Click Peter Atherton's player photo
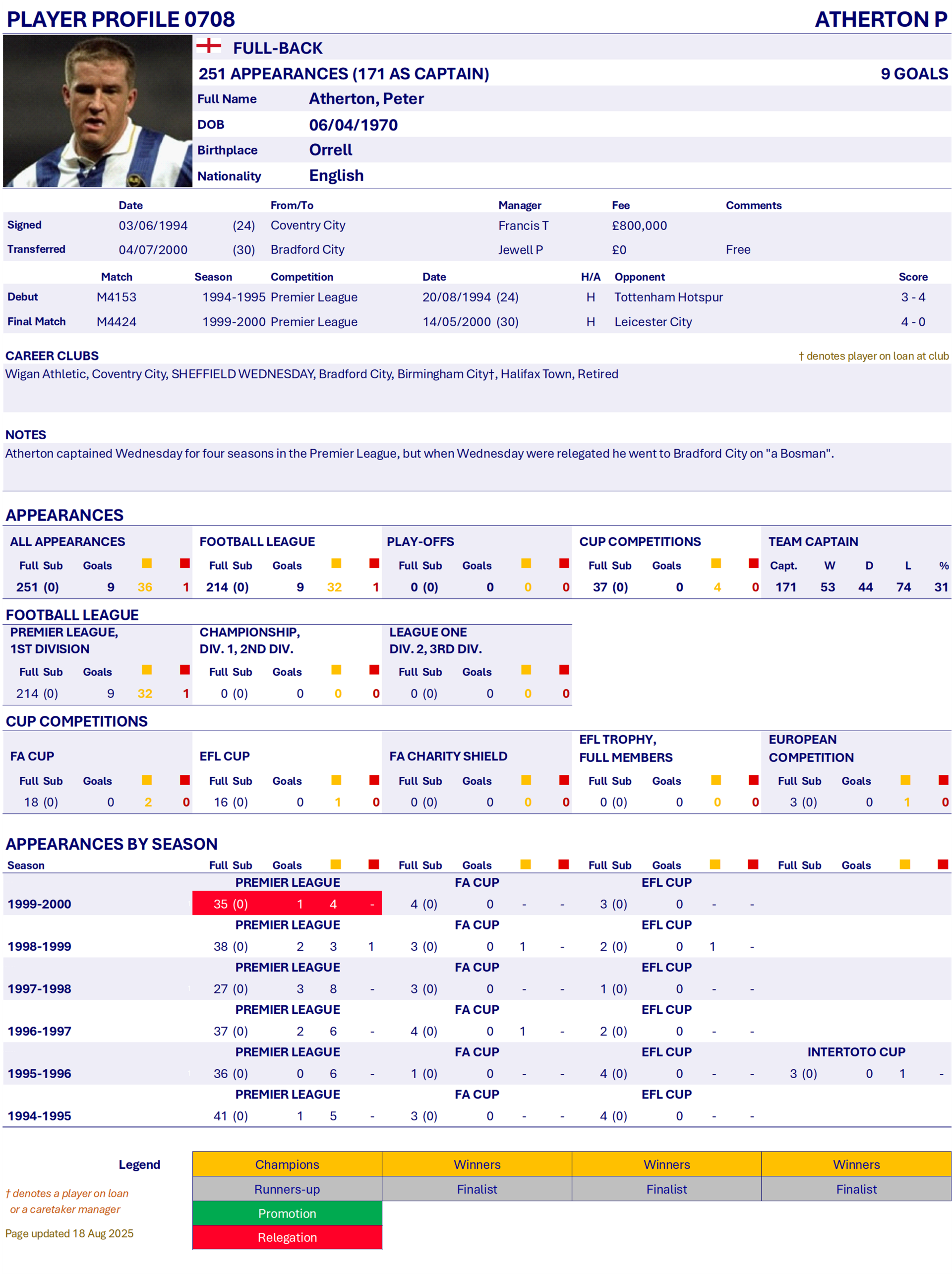This screenshot has width=952, height=1274. (97, 111)
